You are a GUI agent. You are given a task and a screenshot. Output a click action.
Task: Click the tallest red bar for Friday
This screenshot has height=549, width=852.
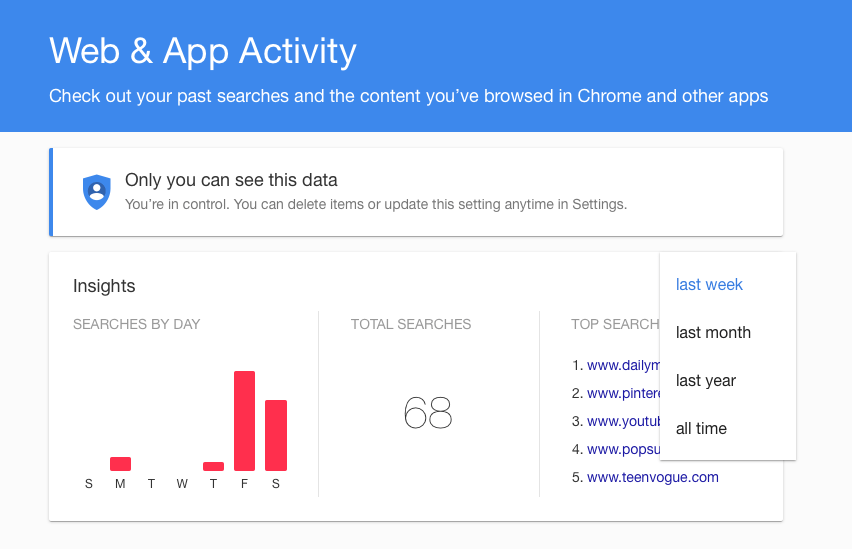244,420
